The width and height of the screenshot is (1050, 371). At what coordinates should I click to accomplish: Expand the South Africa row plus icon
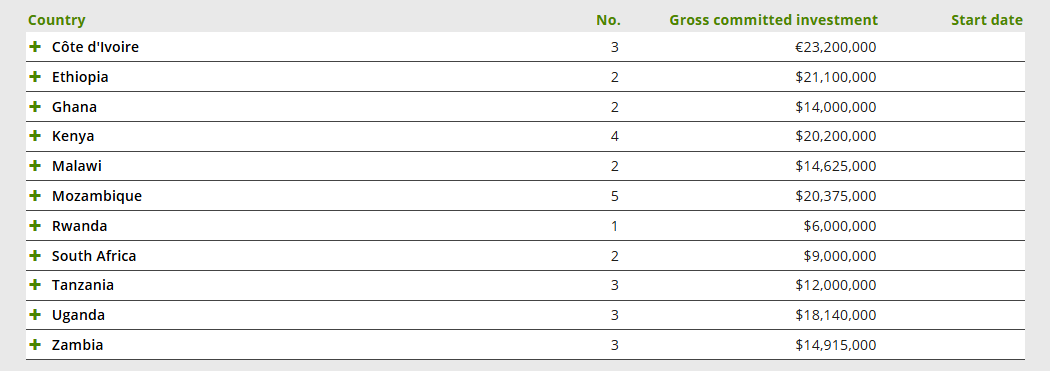pos(35,255)
